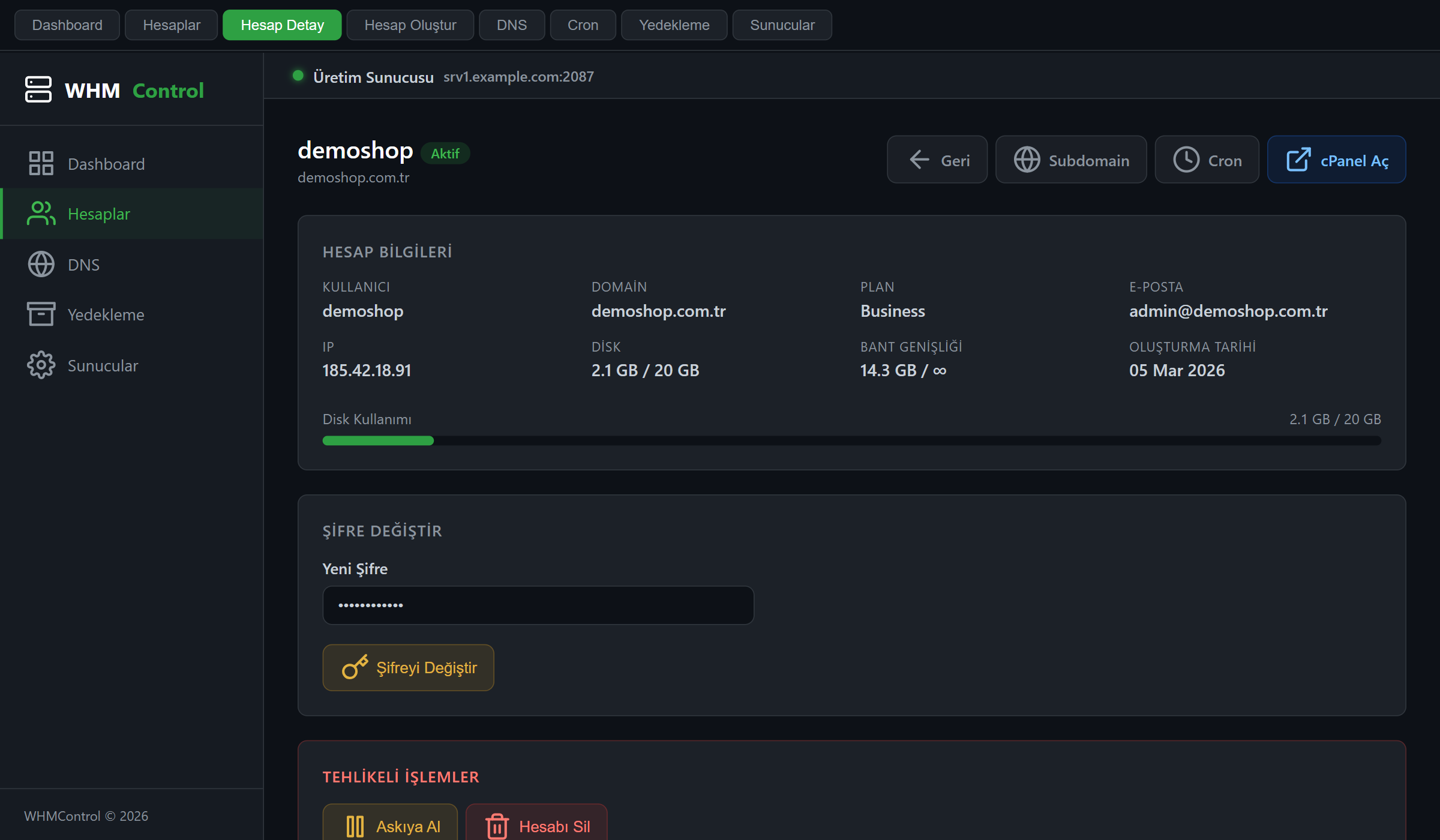Select the Hesaplar users icon in sidebar
This screenshot has height=840, width=1440.
41,214
